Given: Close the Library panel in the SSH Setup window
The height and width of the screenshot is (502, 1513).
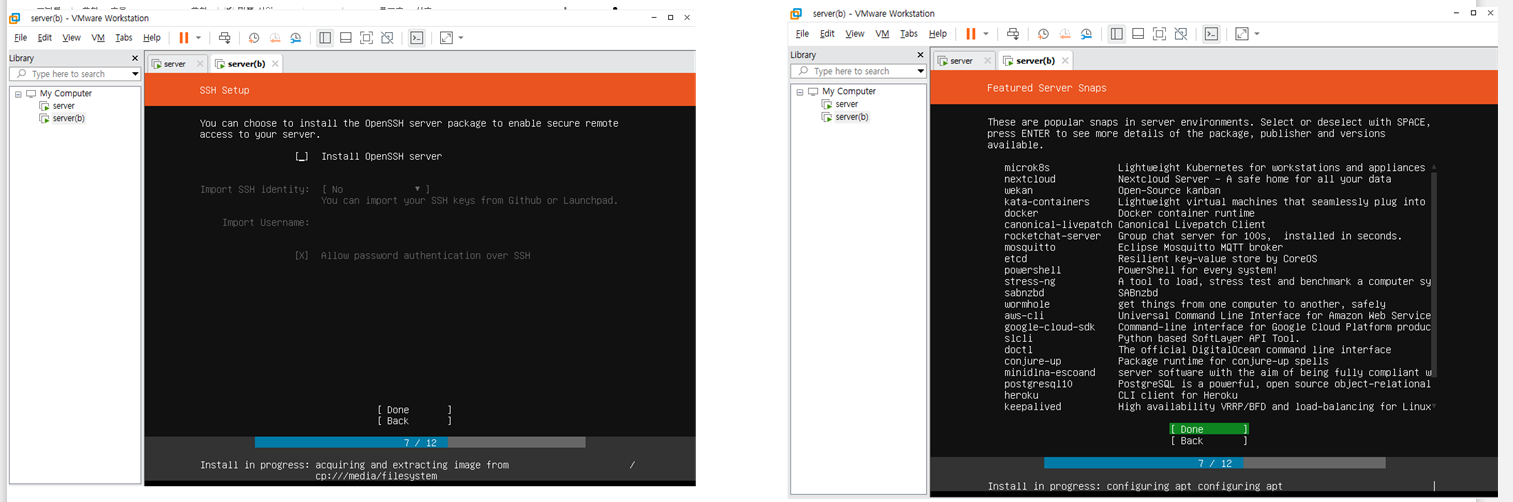Looking at the screenshot, I should 135,58.
